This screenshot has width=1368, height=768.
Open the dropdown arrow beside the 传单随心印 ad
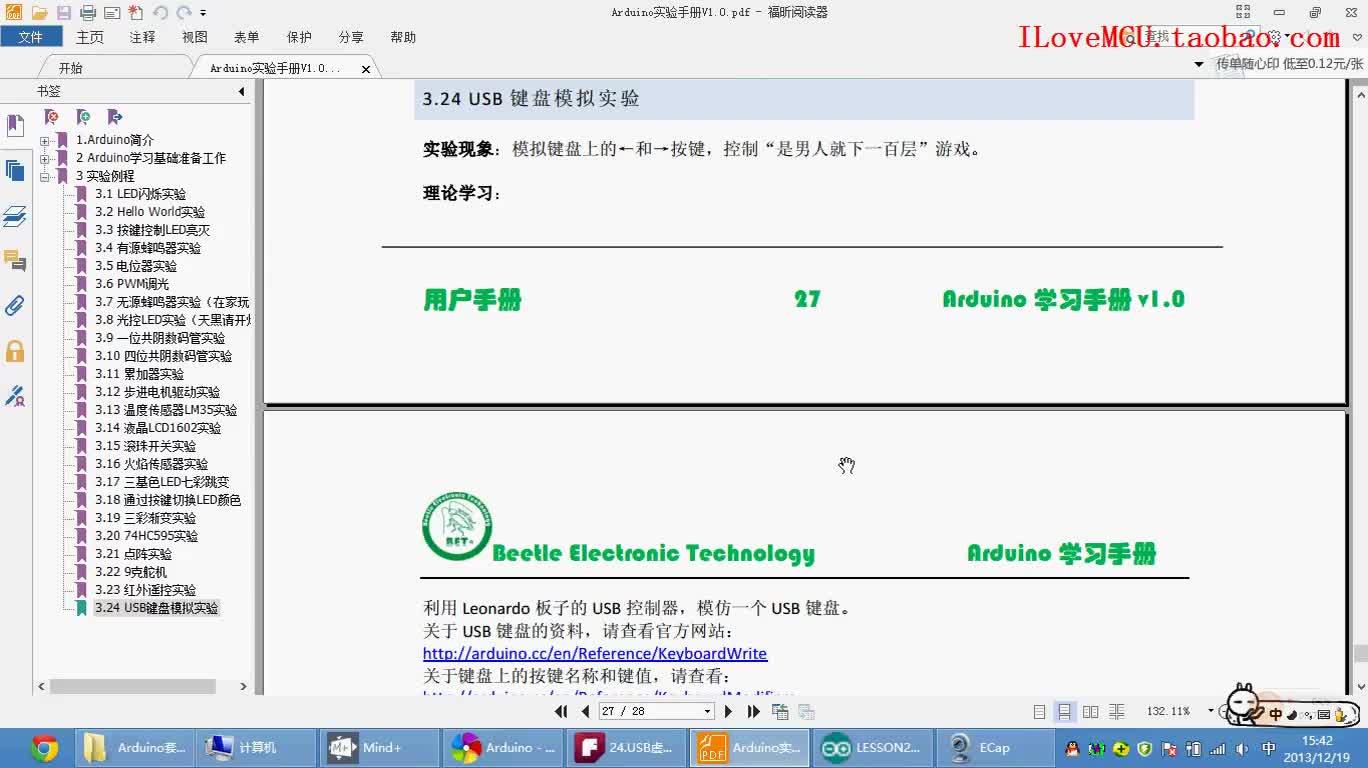click(x=1199, y=64)
